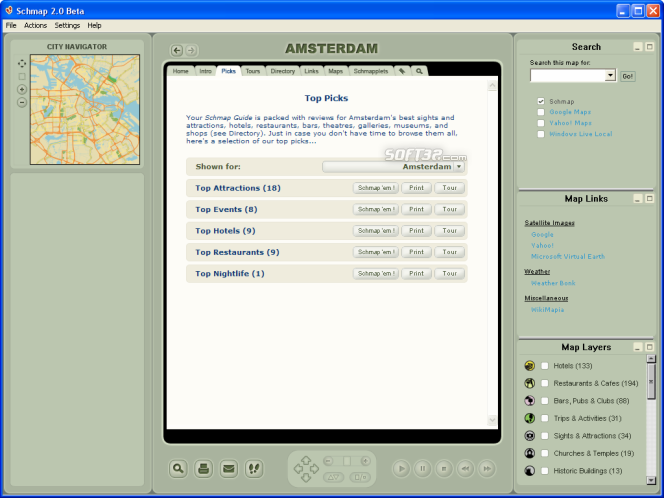
Task: Click the footprints tour button
Action: pos(254,469)
